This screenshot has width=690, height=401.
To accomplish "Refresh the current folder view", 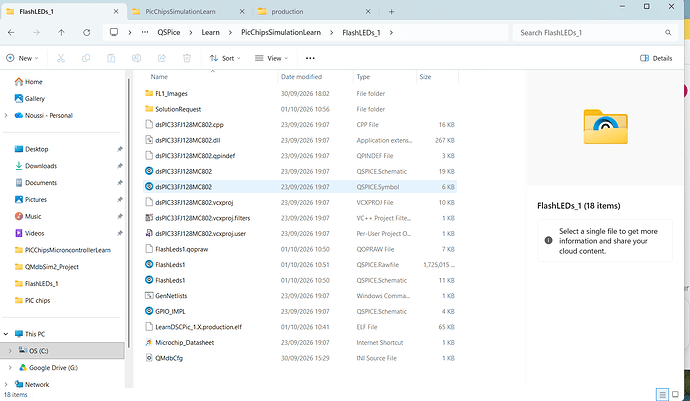I will pos(87,33).
